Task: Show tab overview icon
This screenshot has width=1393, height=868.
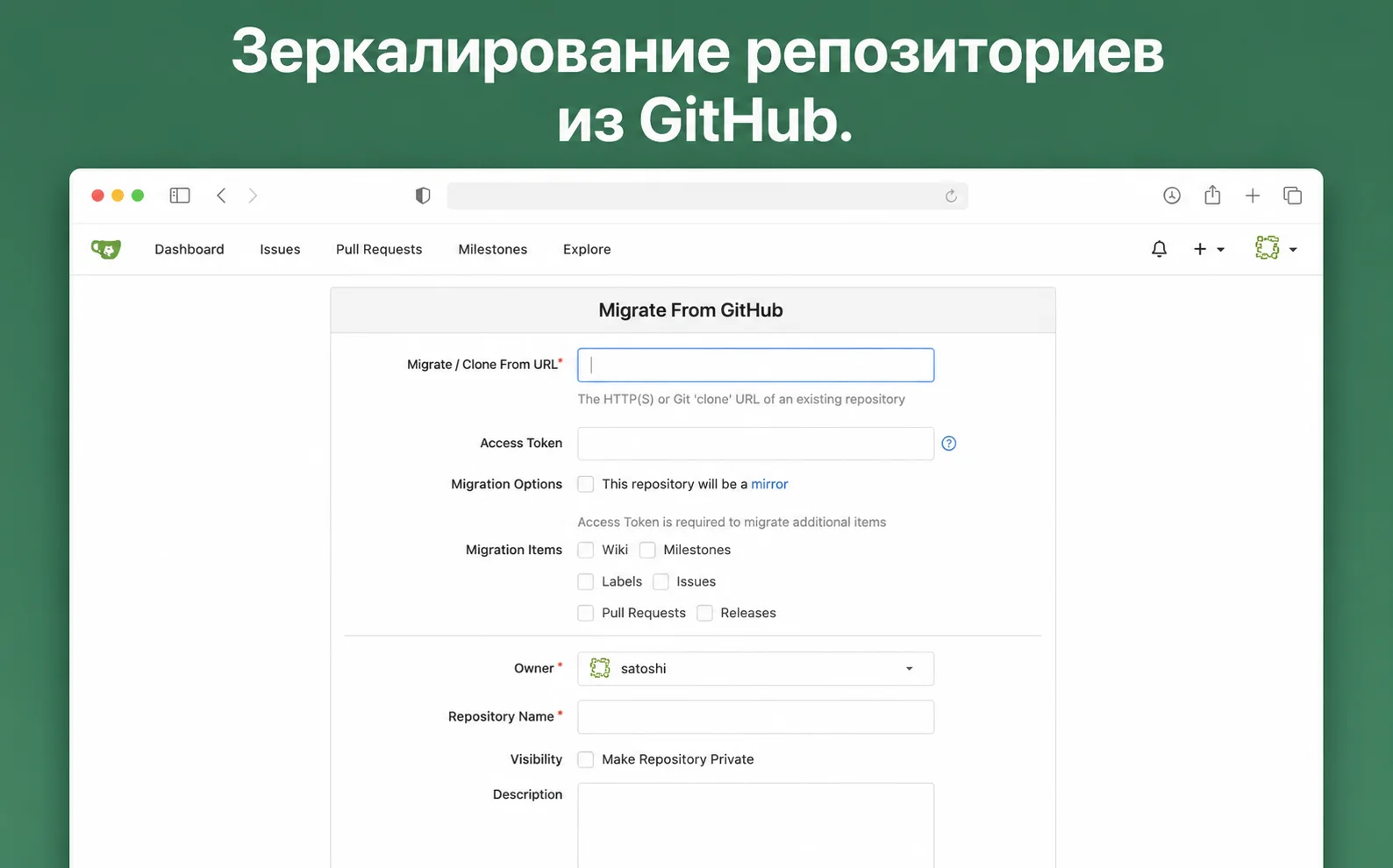Action: tap(1292, 196)
